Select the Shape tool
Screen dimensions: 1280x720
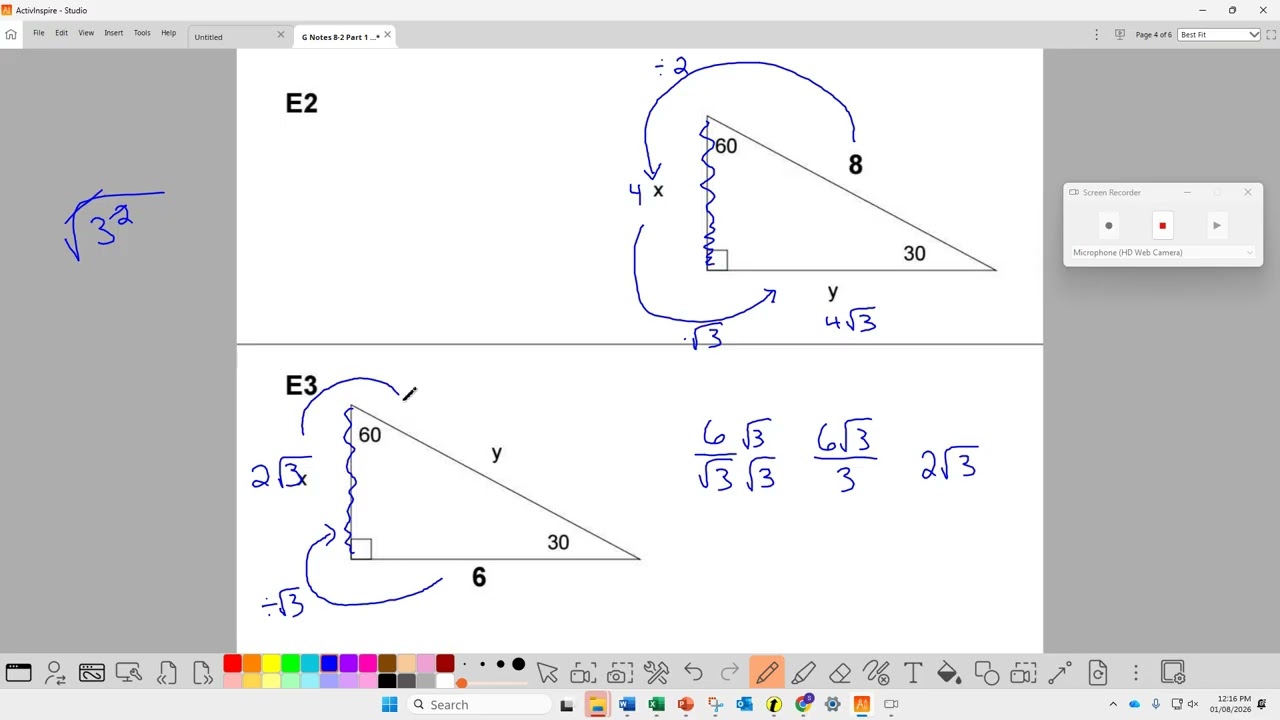click(x=987, y=673)
